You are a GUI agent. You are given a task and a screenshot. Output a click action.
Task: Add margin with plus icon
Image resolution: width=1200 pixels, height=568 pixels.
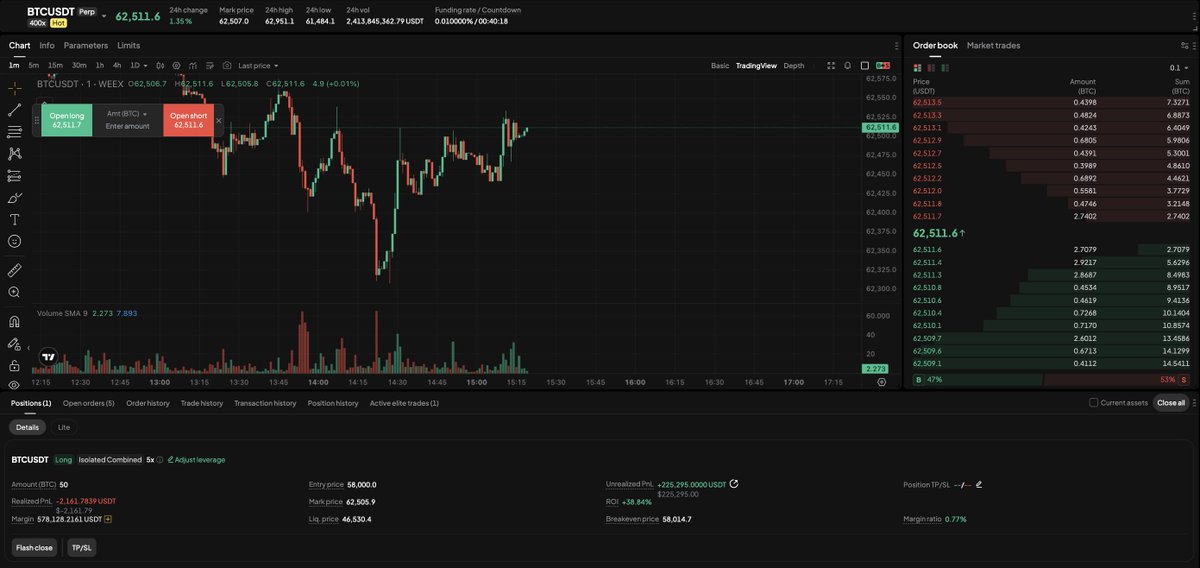(x=108, y=519)
